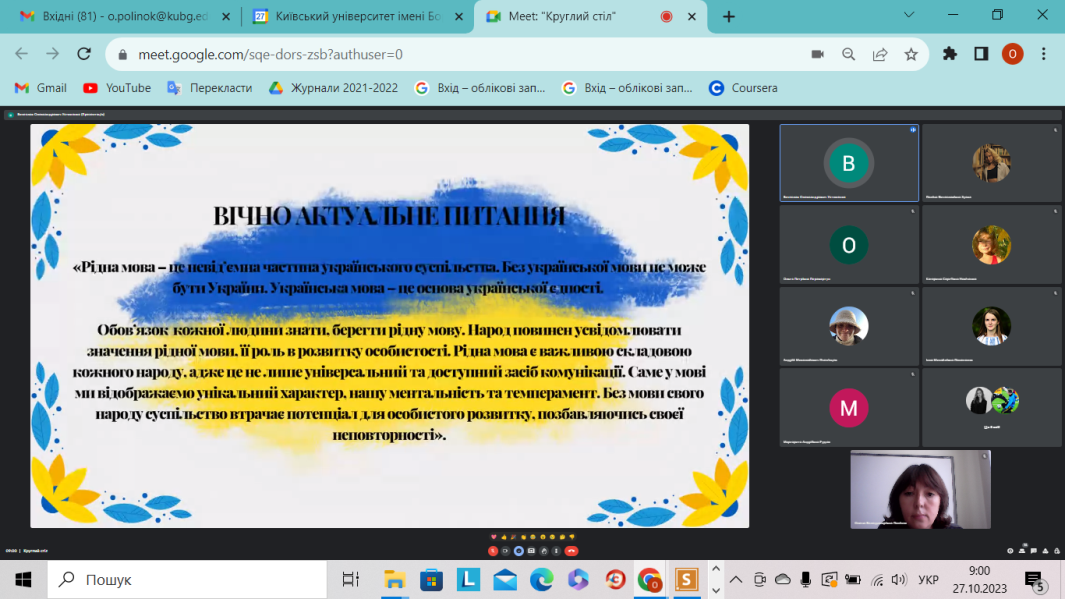Send the laughing face reaction
This screenshot has height=599, width=1065.
pos(533,537)
